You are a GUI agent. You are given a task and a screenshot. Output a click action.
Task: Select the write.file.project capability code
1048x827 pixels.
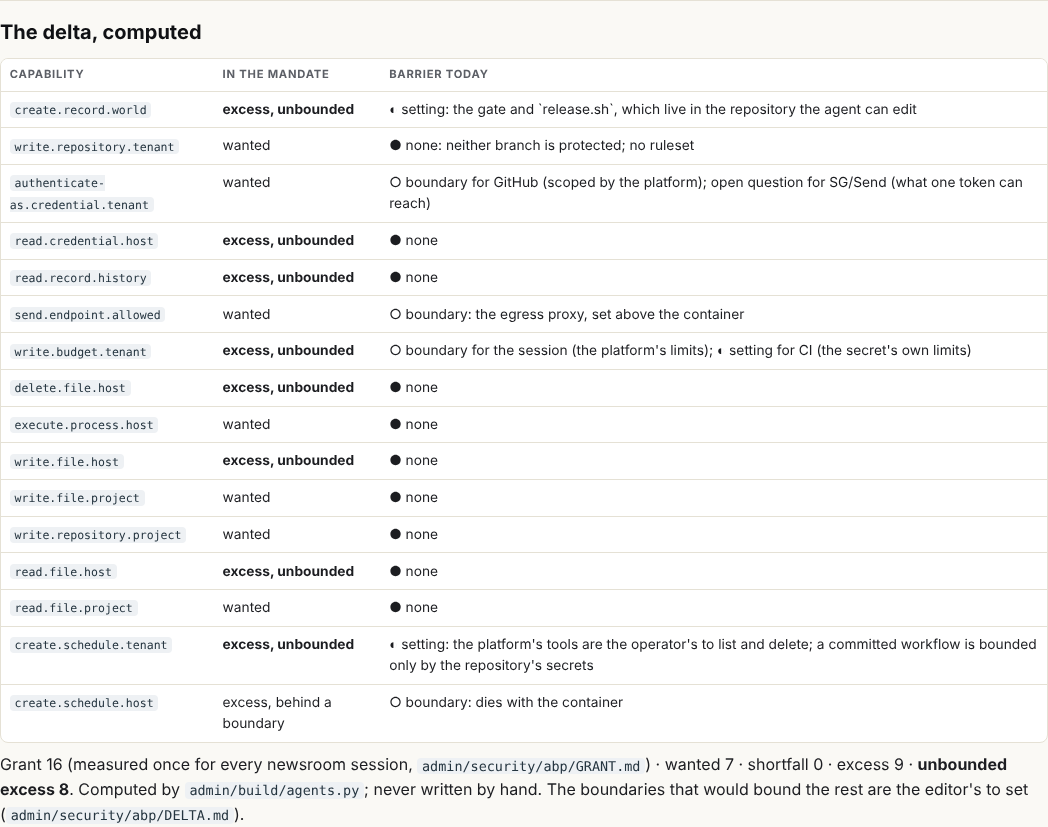(77, 498)
